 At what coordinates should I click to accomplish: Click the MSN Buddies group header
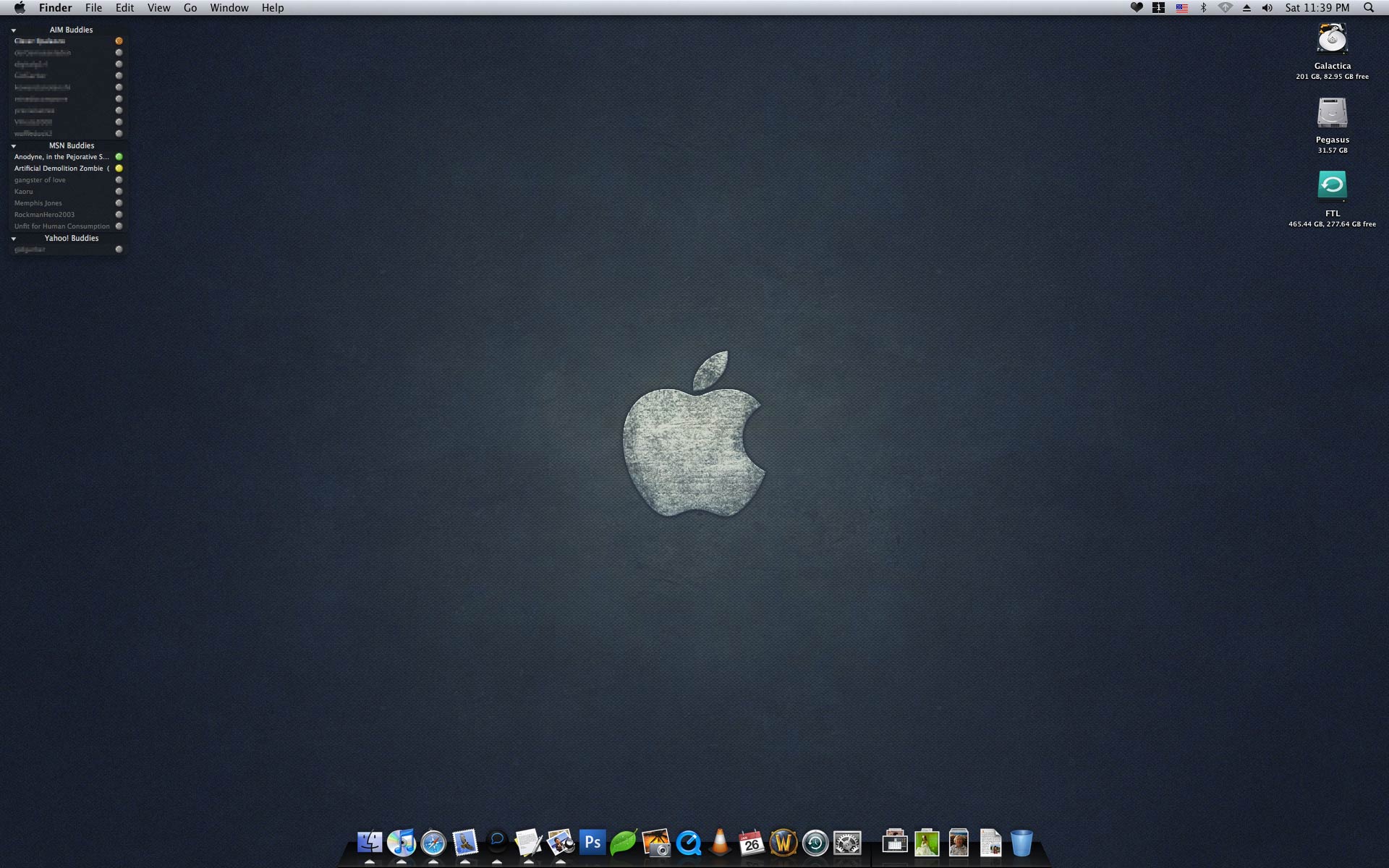point(71,145)
